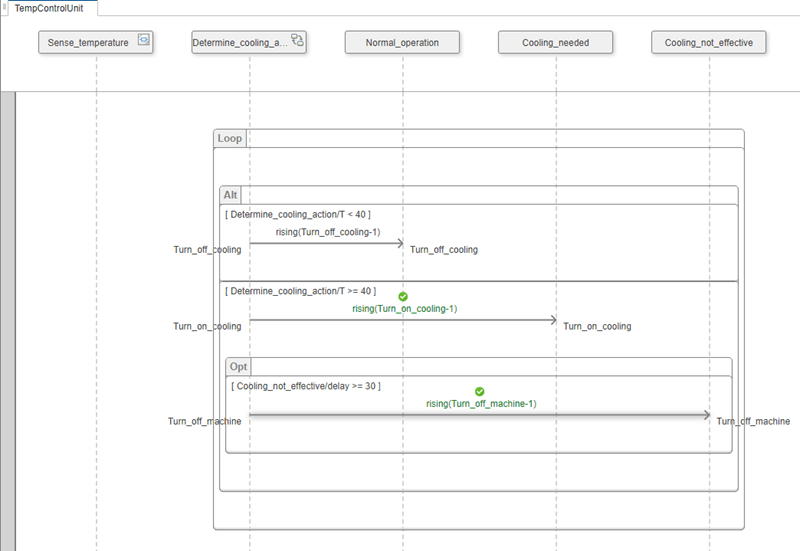Click the Turn_off_cooling label at Normal_operation lifeline

point(444,250)
